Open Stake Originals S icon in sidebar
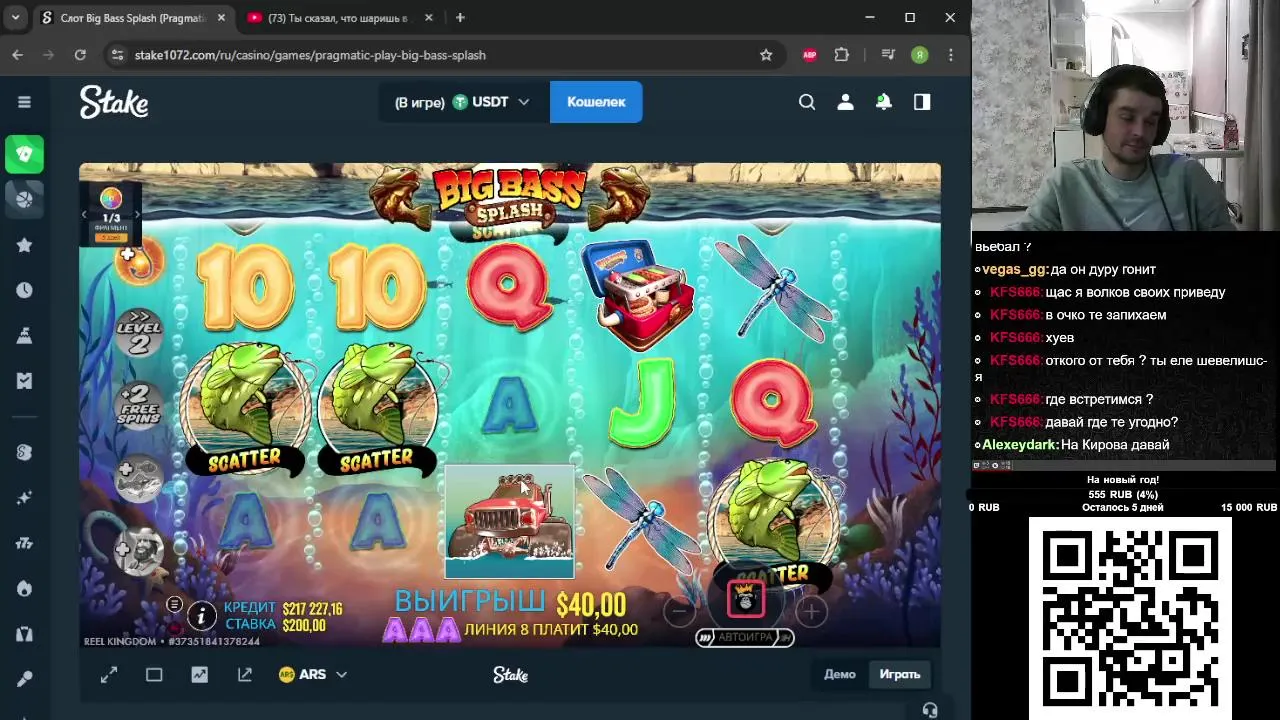Viewport: 1280px width, 720px height. click(24, 452)
